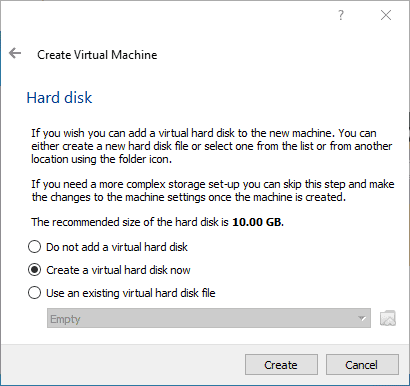Close the Create Virtual Machine dialog

386,15
